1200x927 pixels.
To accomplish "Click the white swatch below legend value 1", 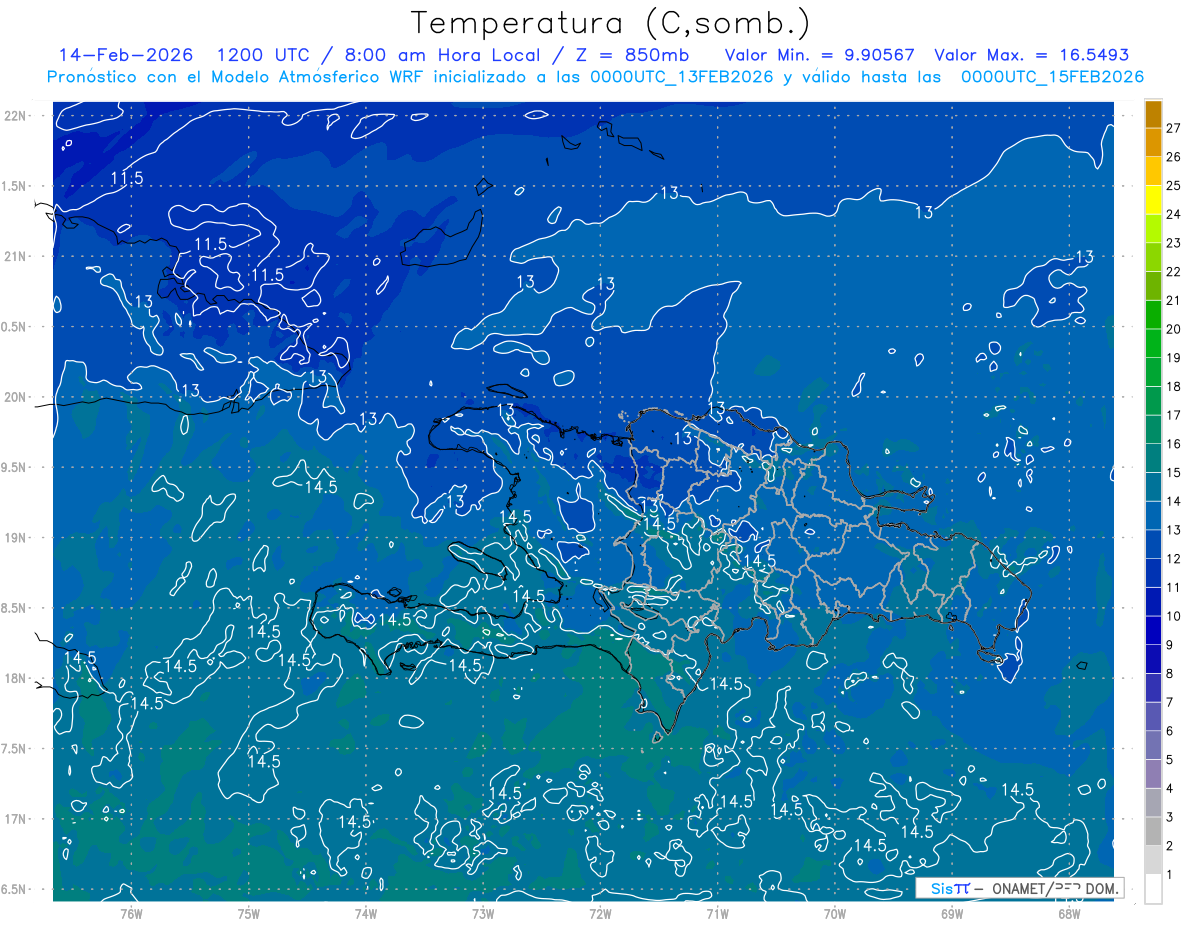I will [x=1153, y=888].
